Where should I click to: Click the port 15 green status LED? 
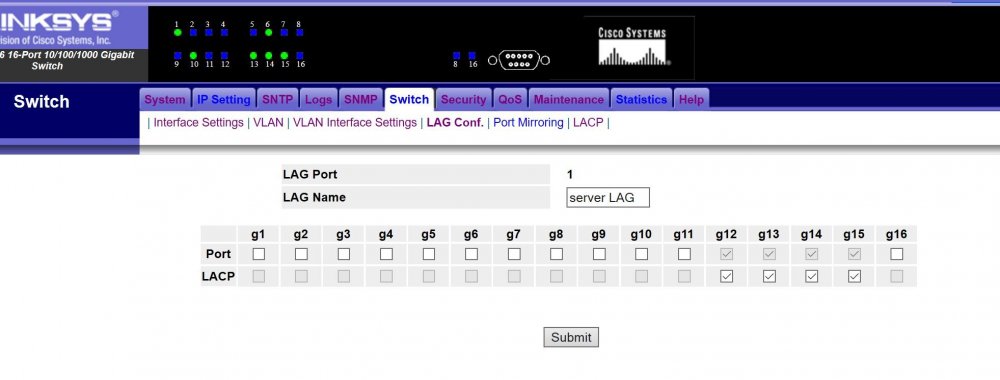coord(284,55)
